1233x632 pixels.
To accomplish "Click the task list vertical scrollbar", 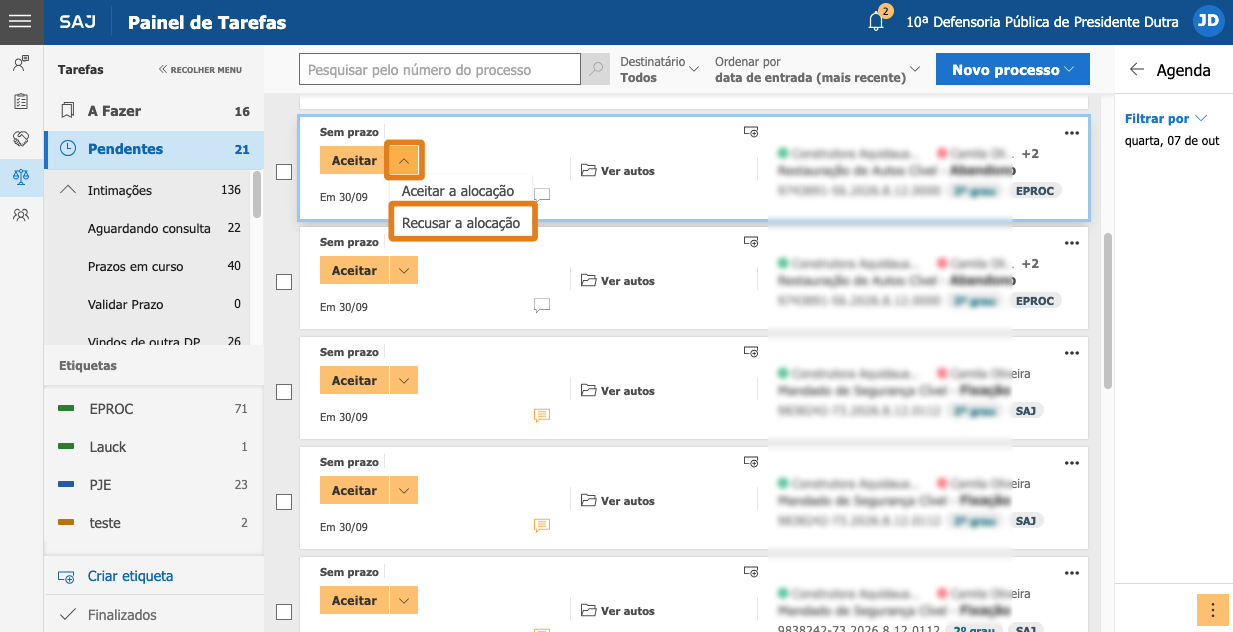I will [1107, 312].
